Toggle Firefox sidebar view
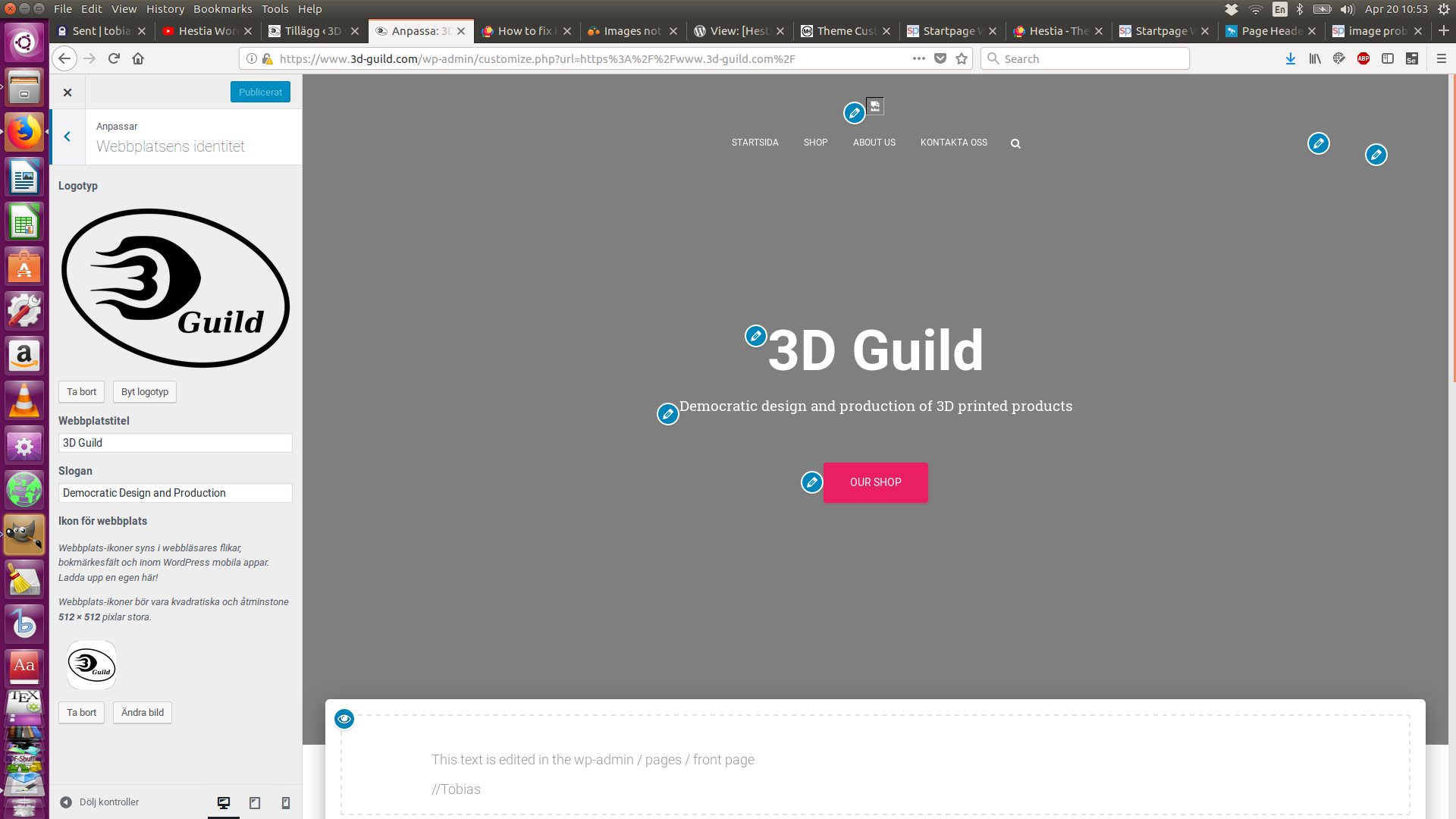1456x819 pixels. click(1388, 58)
